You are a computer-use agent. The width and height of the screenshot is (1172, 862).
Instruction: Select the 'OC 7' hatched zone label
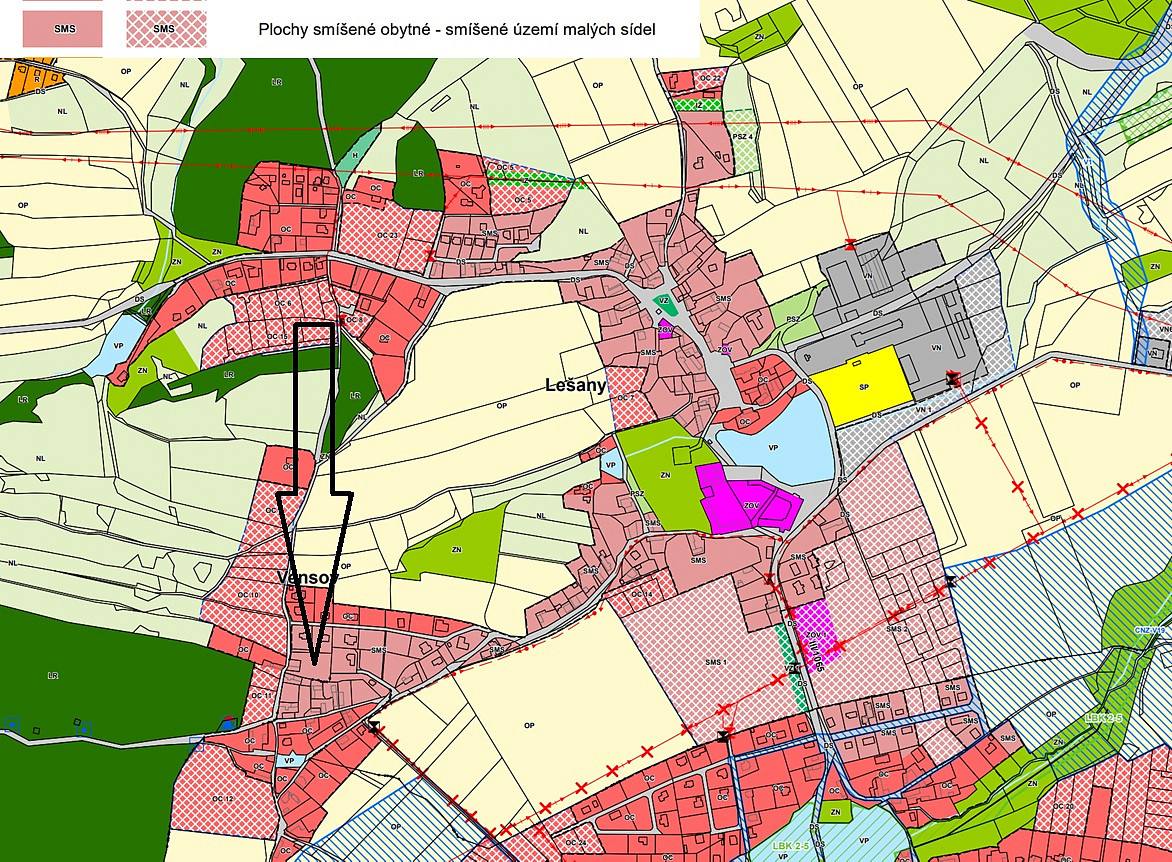pos(626,397)
